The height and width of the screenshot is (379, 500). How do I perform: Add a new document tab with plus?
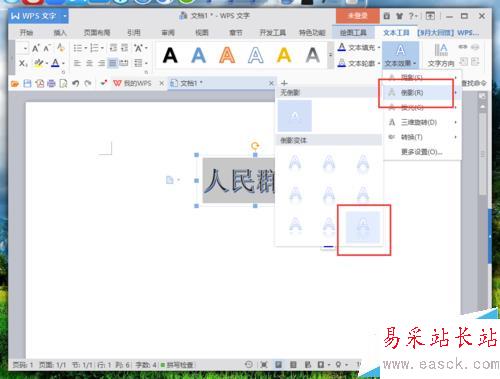click(x=284, y=83)
